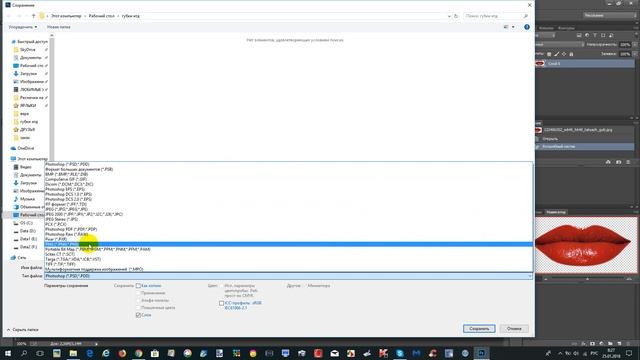640x360 pixels.
Task: Click lock image pixels brush icon
Action: tap(556, 54)
